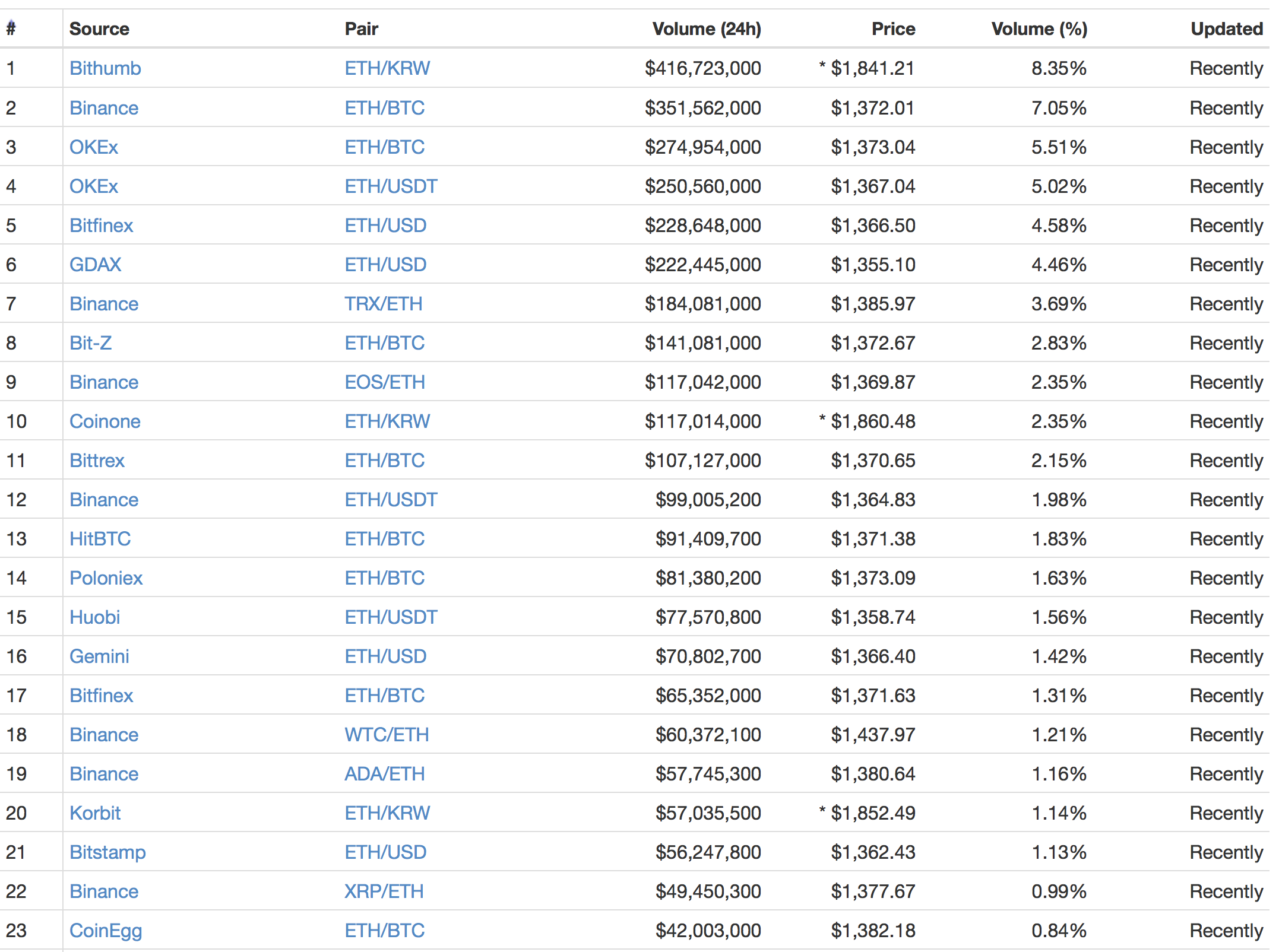Open the Bit-Z source link
1279x952 pixels.
point(91,343)
